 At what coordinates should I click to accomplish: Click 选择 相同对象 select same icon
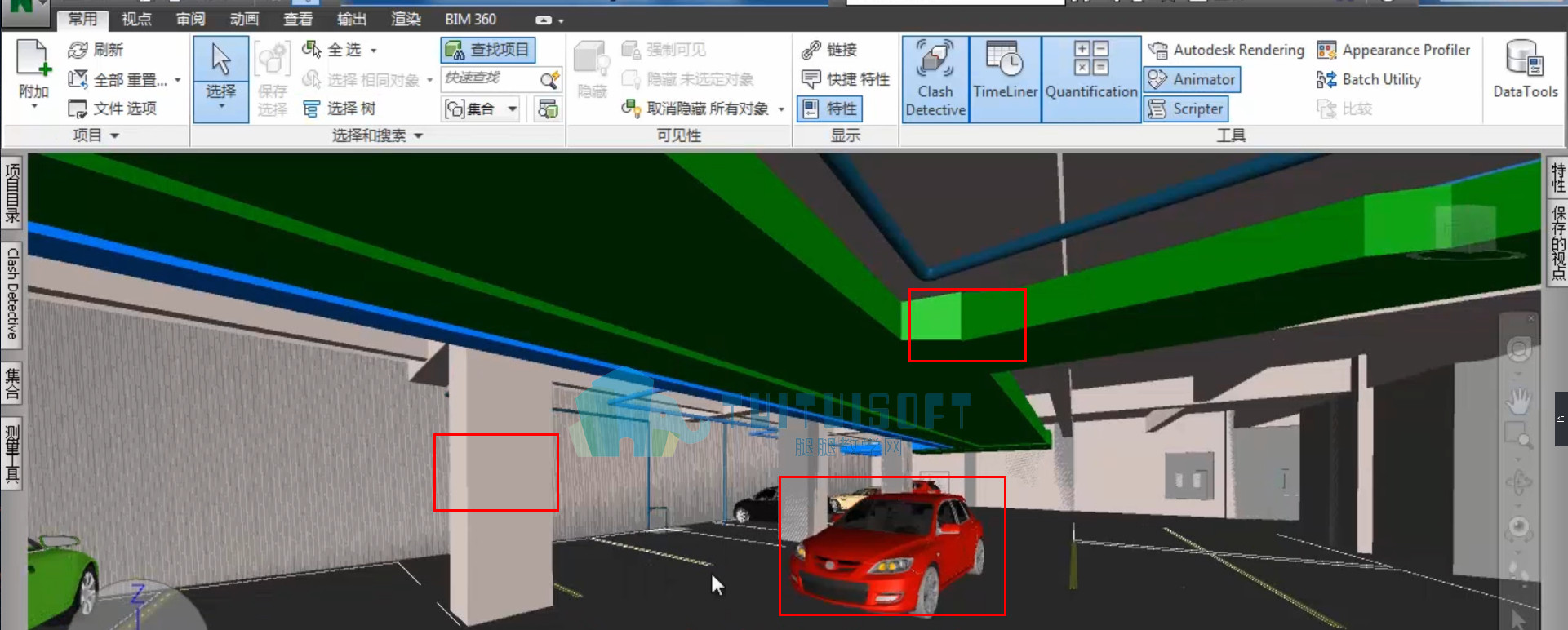click(x=311, y=79)
